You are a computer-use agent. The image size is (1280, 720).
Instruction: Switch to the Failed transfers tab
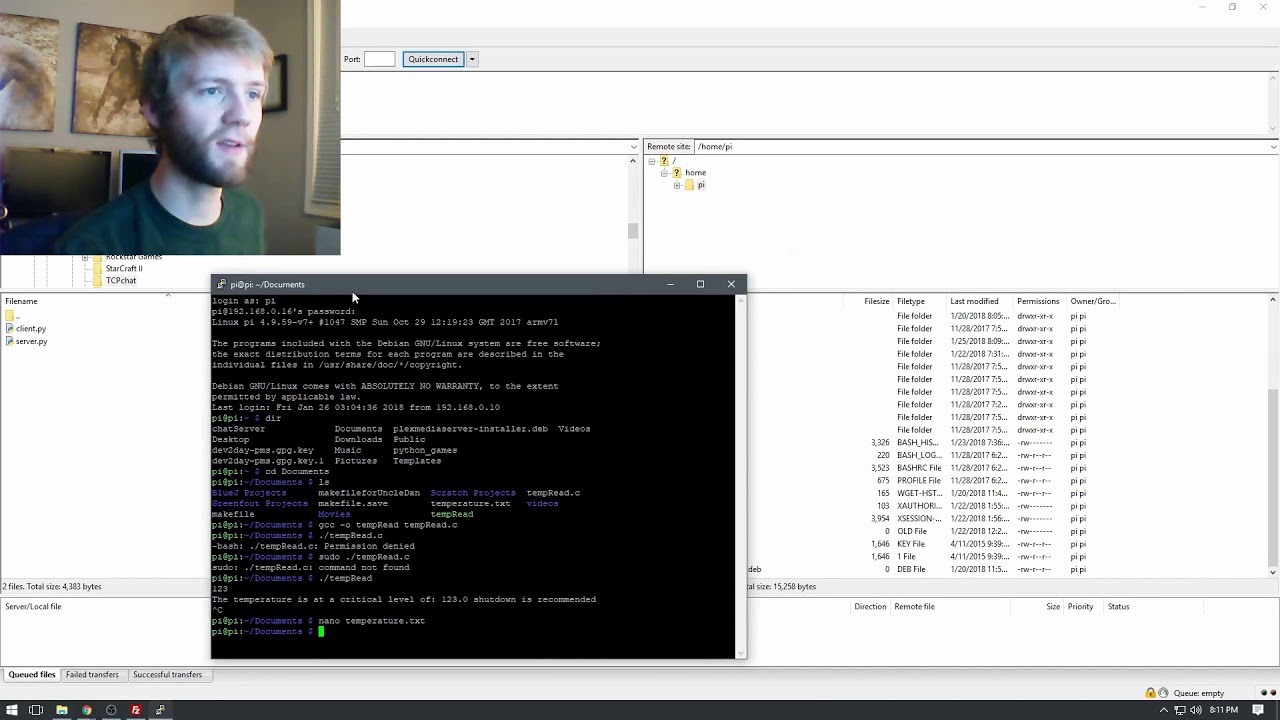coord(92,675)
